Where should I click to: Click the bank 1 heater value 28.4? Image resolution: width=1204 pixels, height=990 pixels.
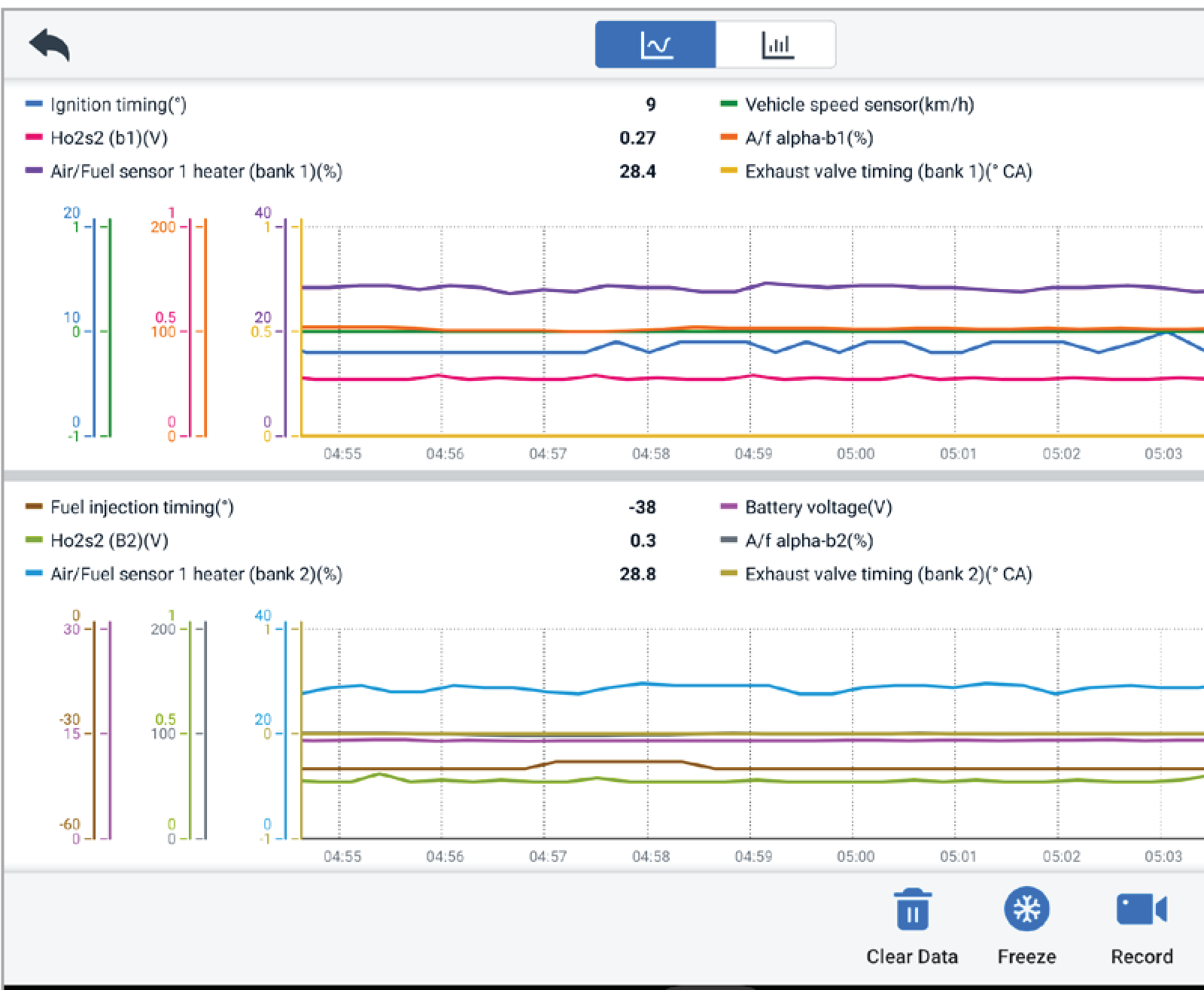click(637, 172)
